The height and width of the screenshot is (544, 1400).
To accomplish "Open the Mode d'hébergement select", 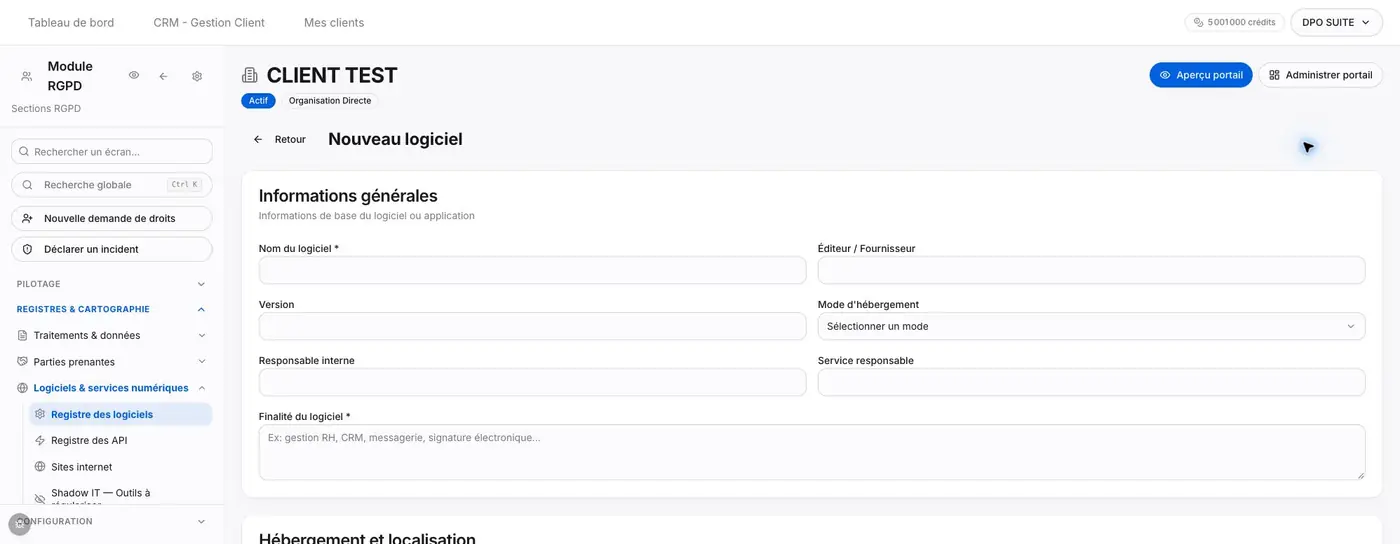I will (1091, 326).
